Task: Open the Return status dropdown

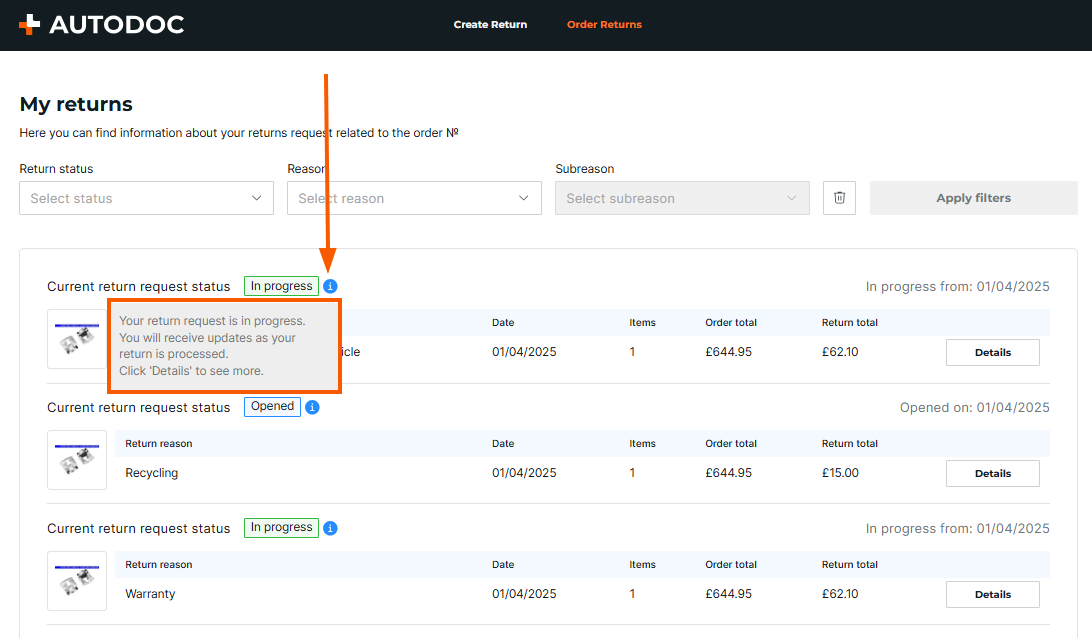Action: pos(146,198)
